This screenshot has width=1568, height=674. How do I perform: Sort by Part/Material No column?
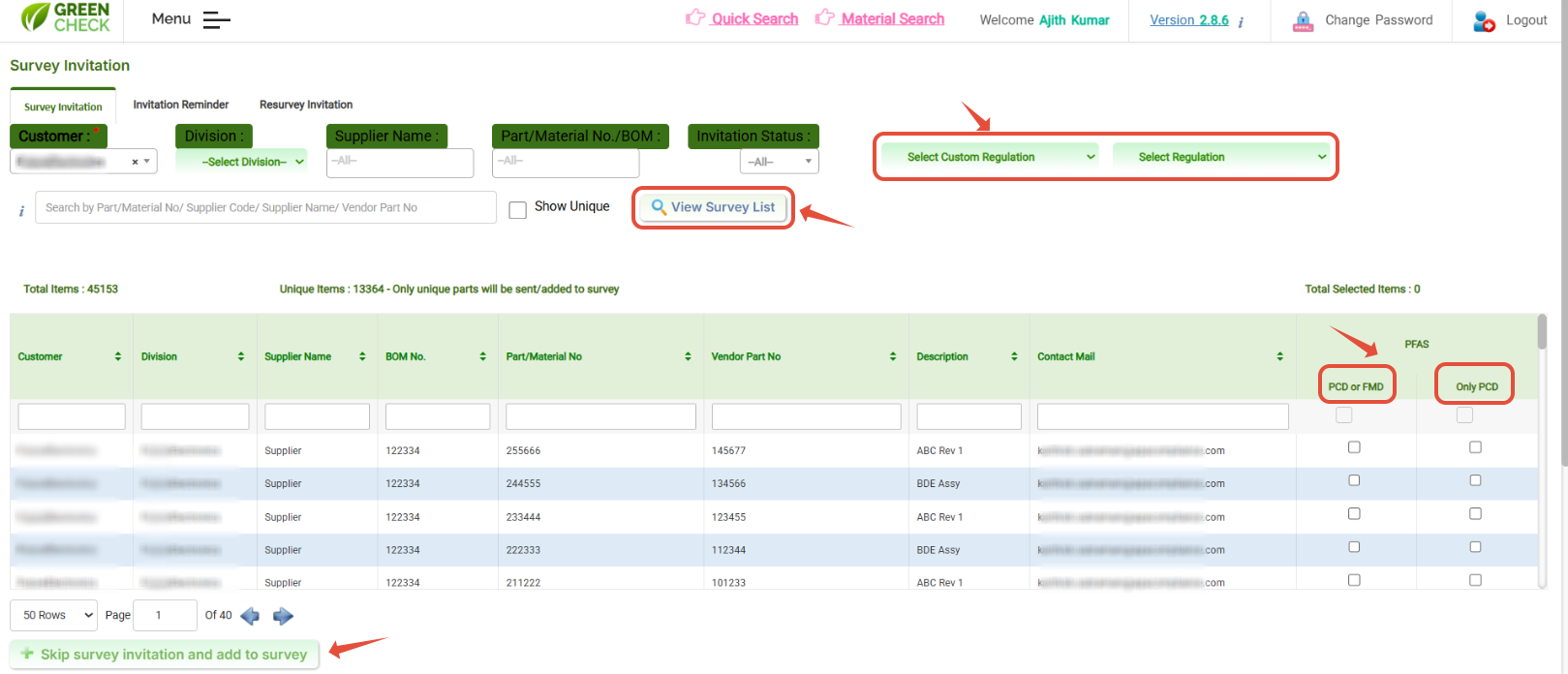coord(688,356)
